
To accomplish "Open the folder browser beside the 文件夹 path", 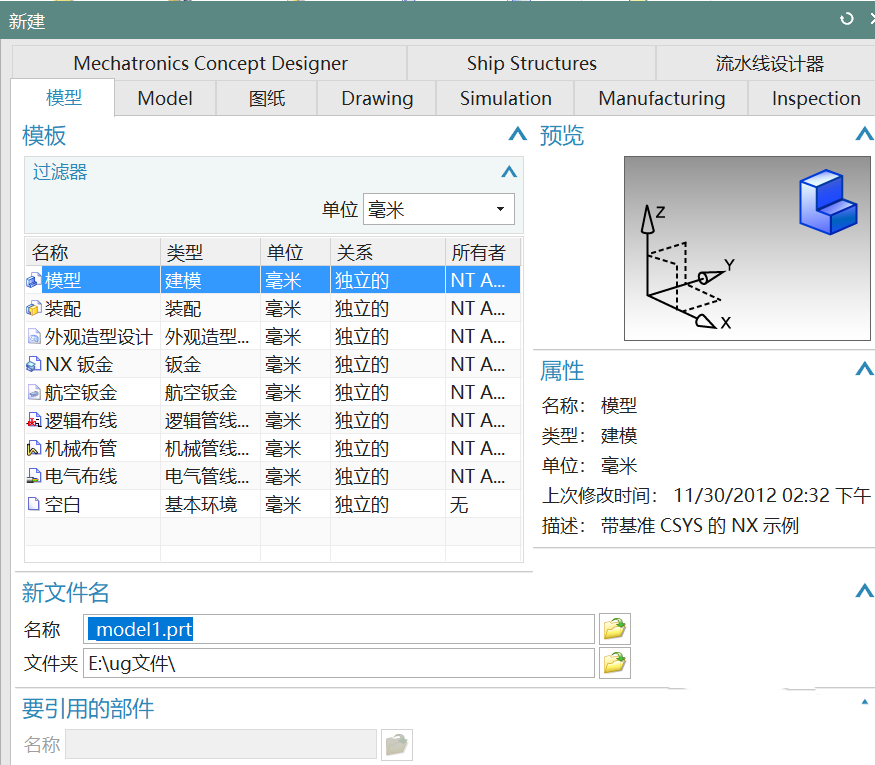I will coord(615,662).
